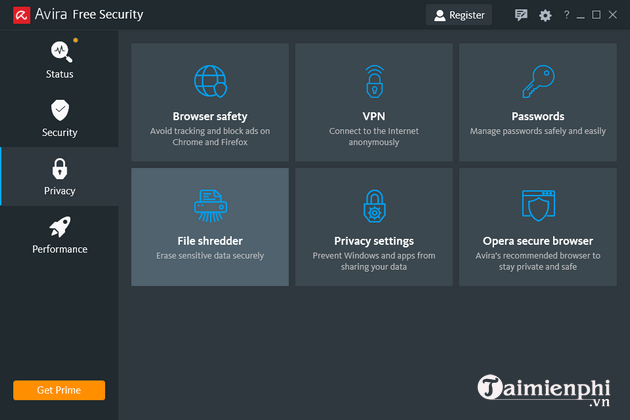
Task: Switch to the Security tab
Action: (x=59, y=118)
